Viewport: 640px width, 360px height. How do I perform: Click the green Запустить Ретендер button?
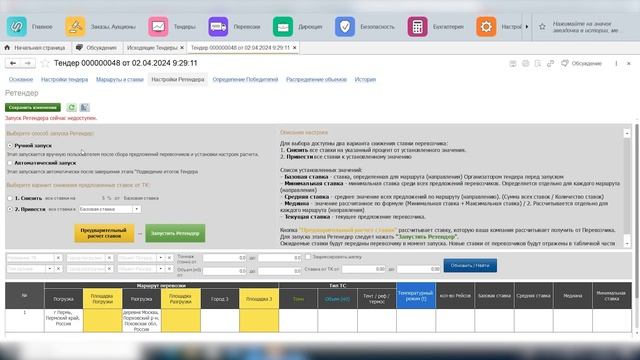pos(175,233)
